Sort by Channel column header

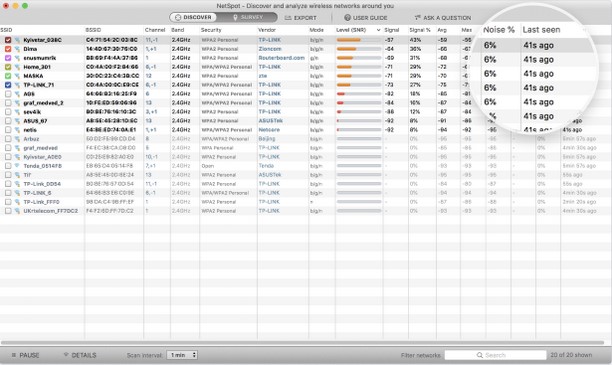click(x=155, y=30)
